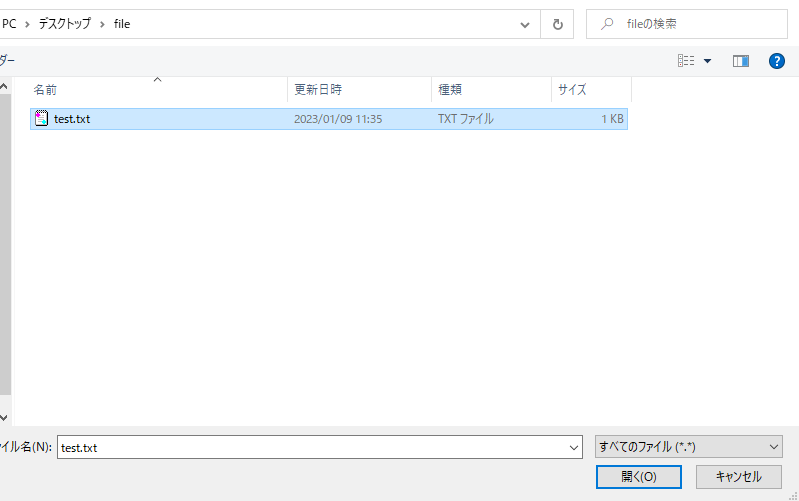Click the refresh icon beside address bar
This screenshot has height=501, width=799.
point(557,24)
